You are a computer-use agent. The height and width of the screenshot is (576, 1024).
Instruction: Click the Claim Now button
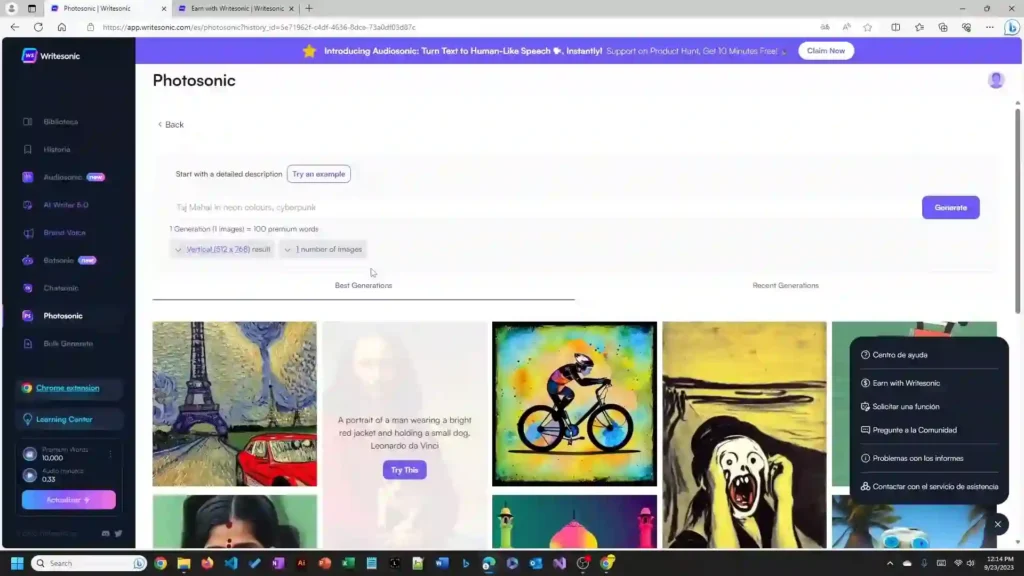click(825, 51)
